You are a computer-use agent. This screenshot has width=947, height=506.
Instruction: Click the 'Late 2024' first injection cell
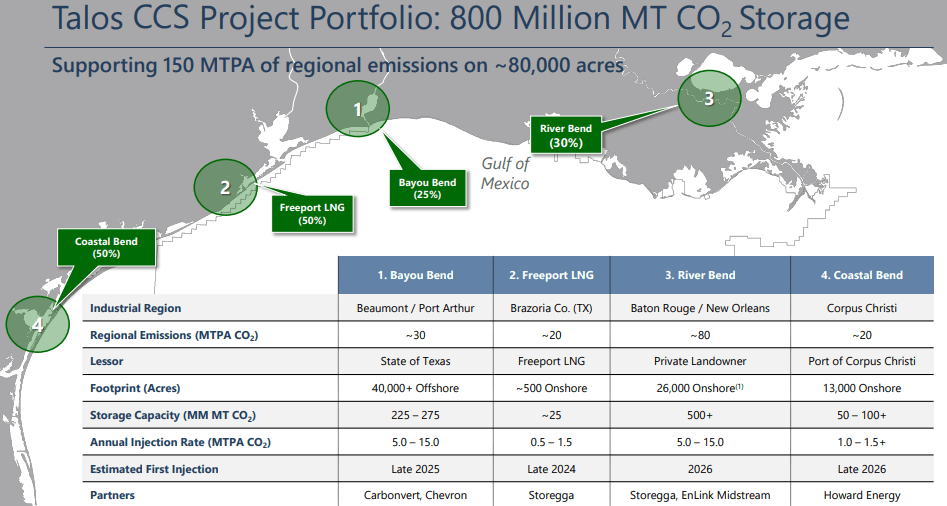[551, 469]
